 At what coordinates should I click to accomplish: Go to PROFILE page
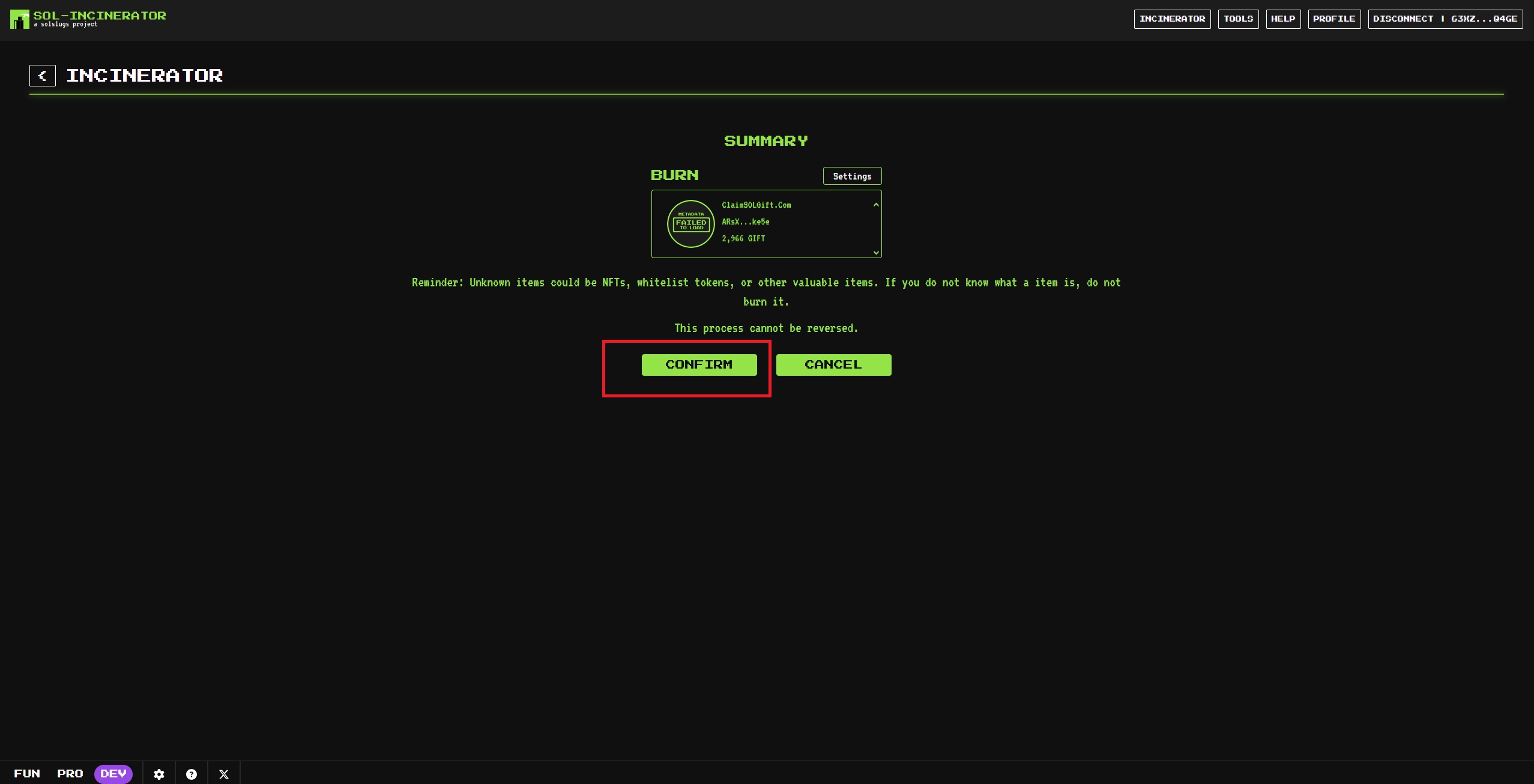(x=1334, y=19)
